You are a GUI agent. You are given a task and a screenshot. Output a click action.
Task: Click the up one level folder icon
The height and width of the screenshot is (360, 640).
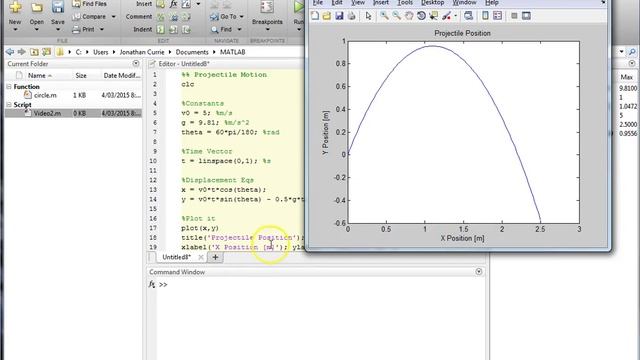[34, 52]
